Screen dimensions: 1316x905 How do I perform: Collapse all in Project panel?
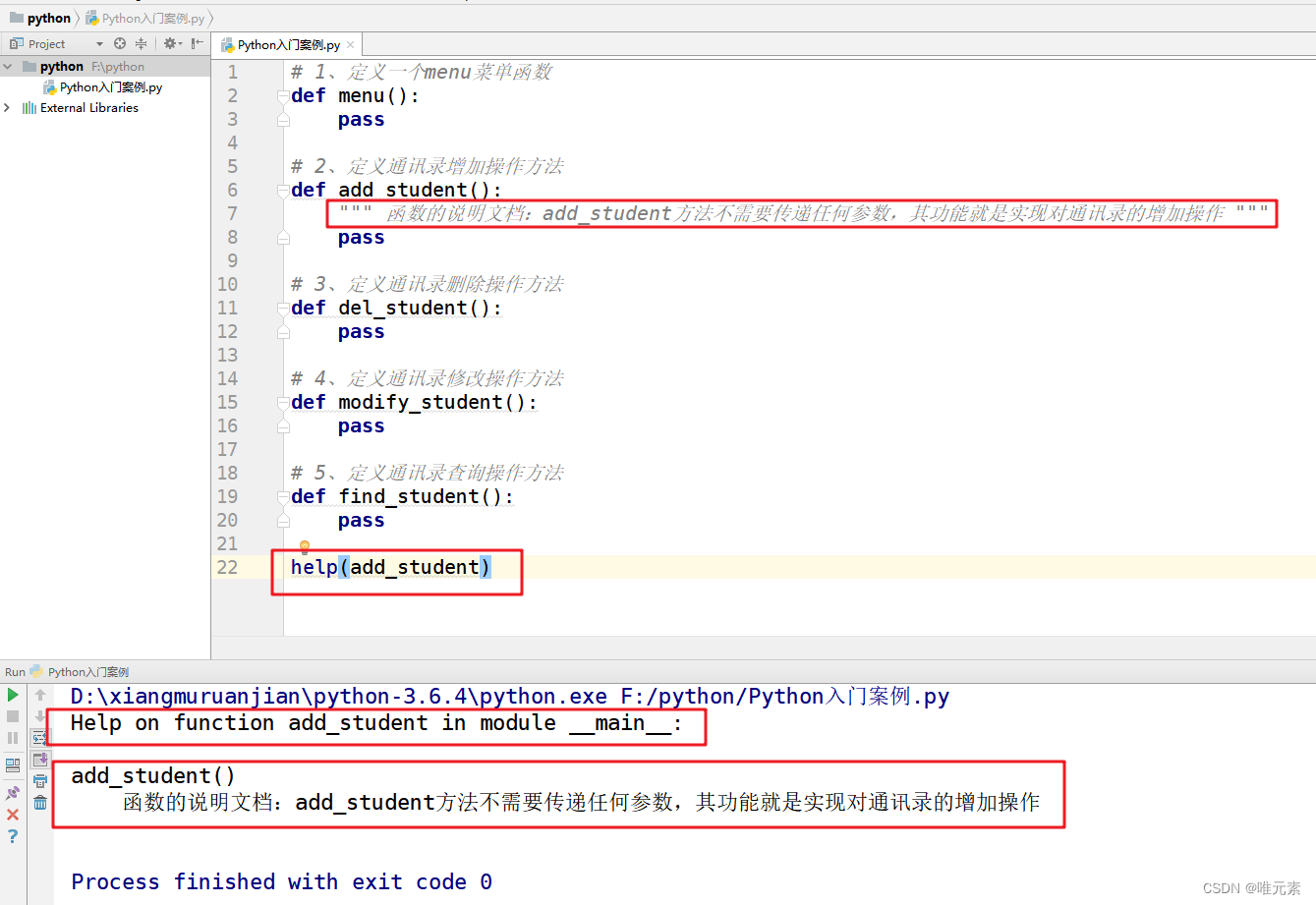142,43
